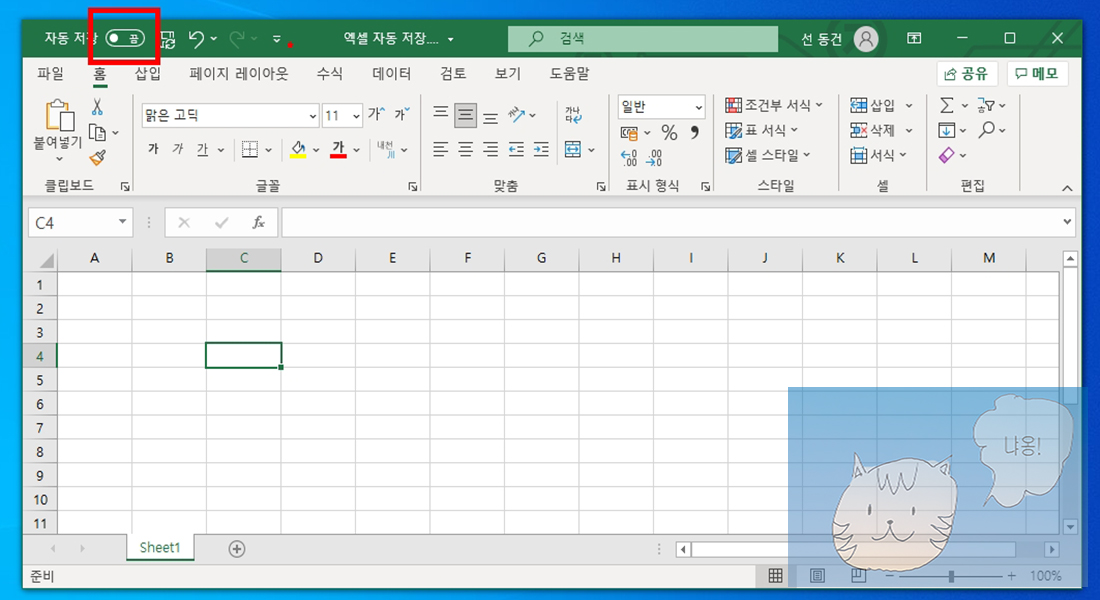1100x600 pixels.
Task: Click the Save icon in title bar
Action: coord(168,39)
